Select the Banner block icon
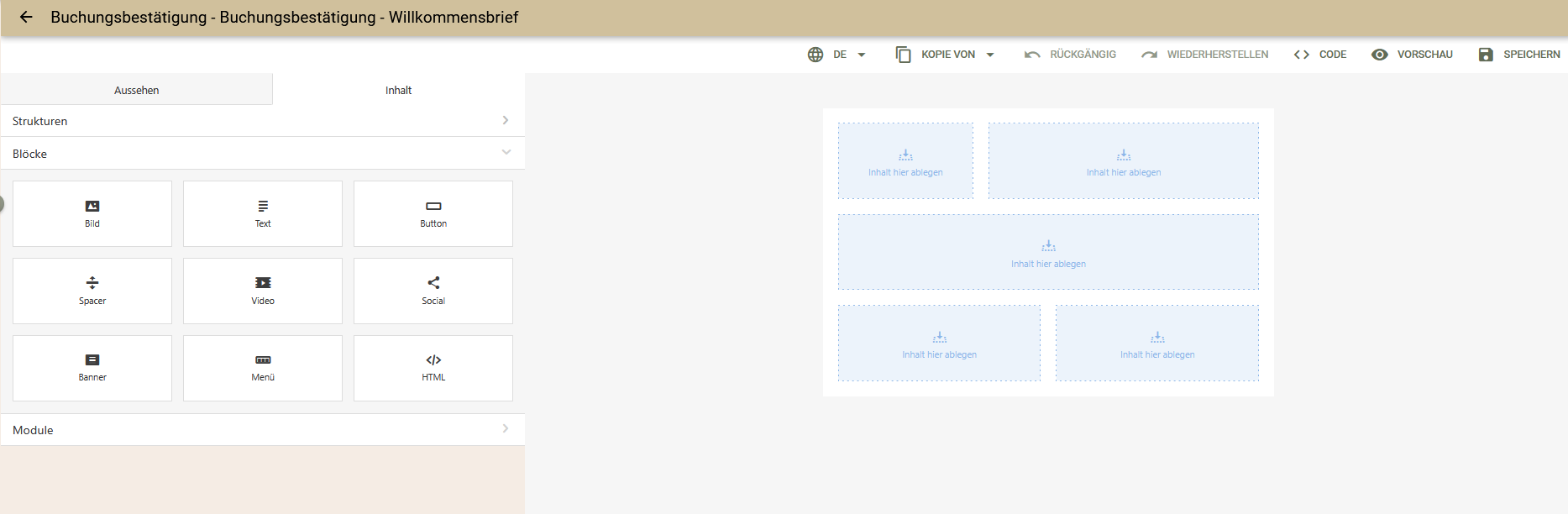The width and height of the screenshot is (1568, 514). click(92, 359)
